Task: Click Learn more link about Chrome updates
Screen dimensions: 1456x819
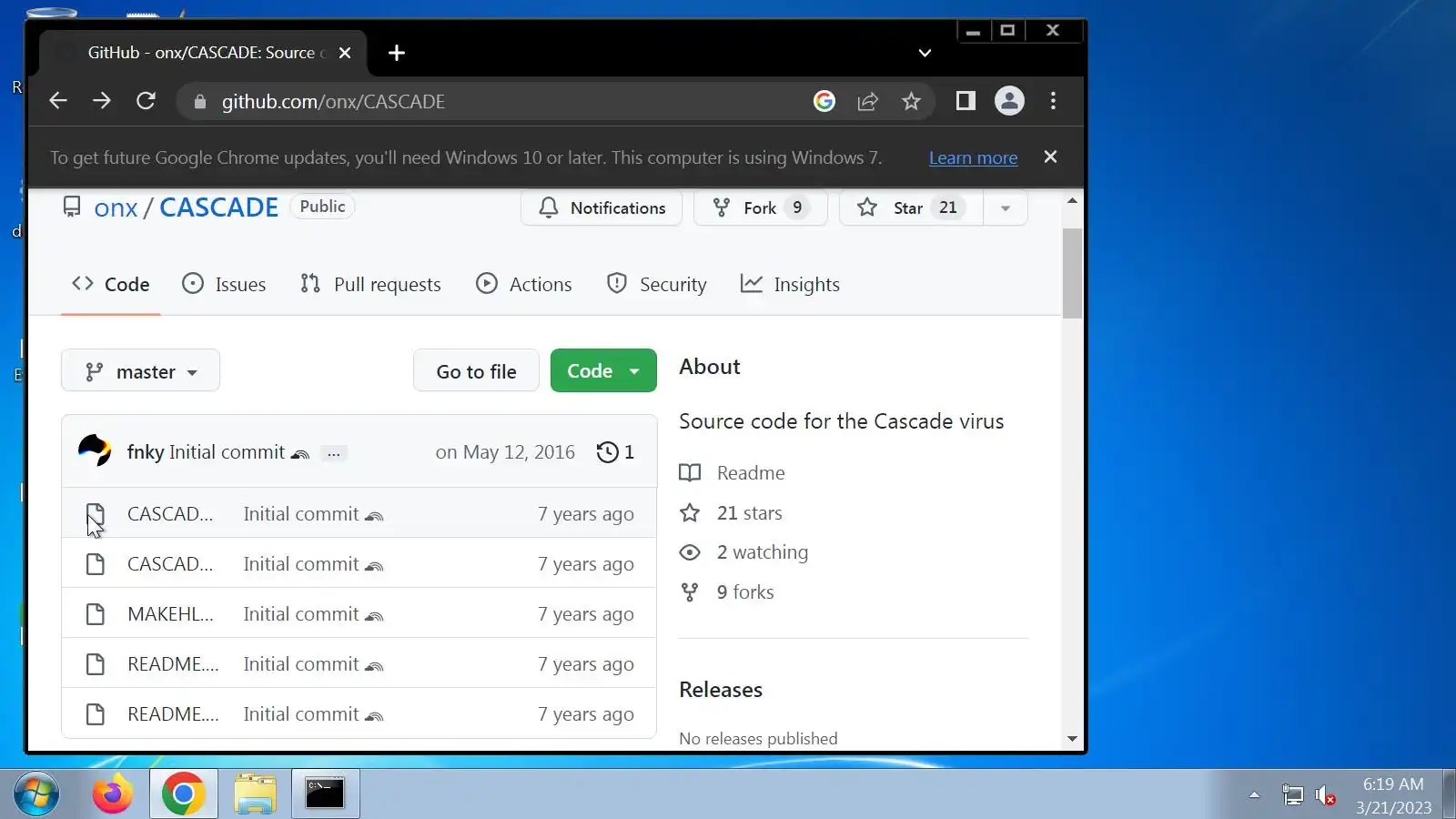Action: pyautogui.click(x=973, y=157)
